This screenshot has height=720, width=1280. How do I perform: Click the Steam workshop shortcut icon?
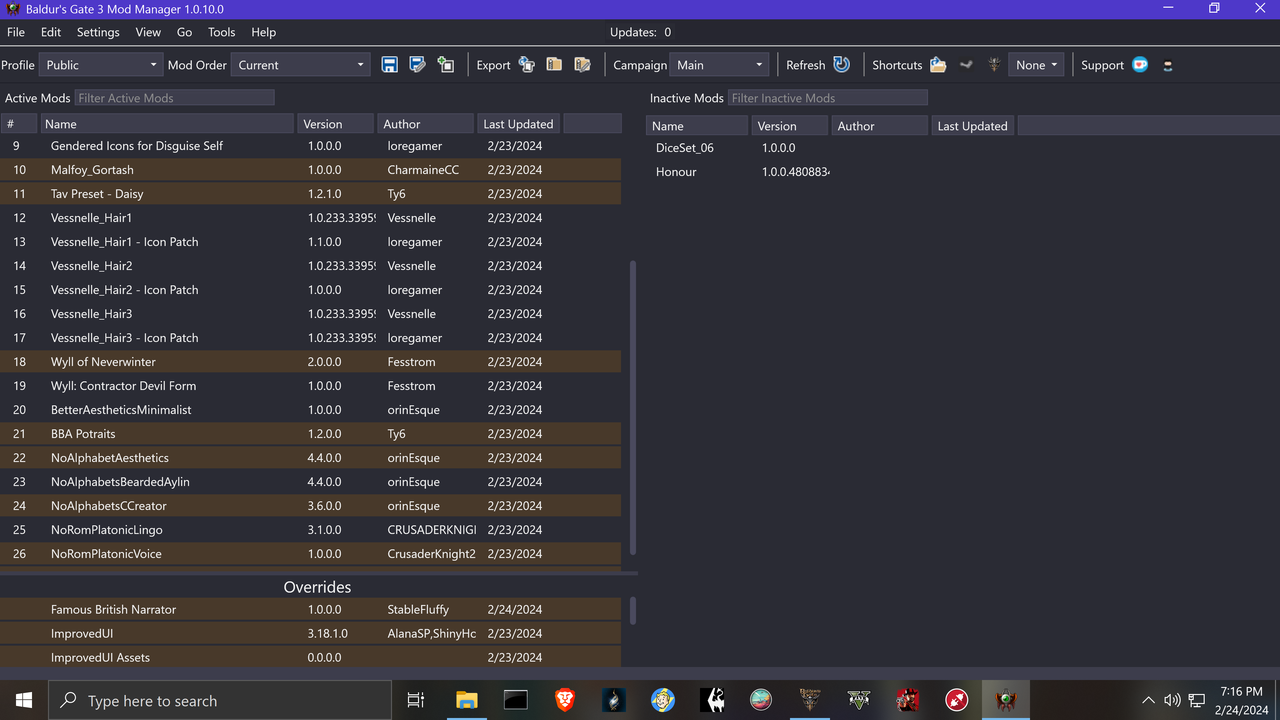(x=966, y=65)
